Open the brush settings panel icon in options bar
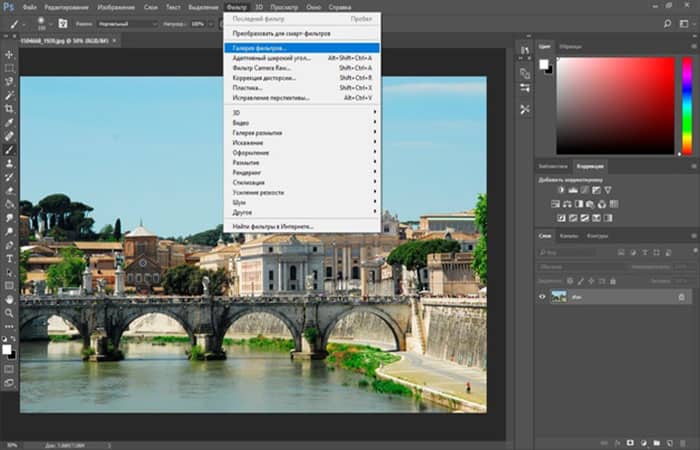700x450 pixels. point(63,24)
